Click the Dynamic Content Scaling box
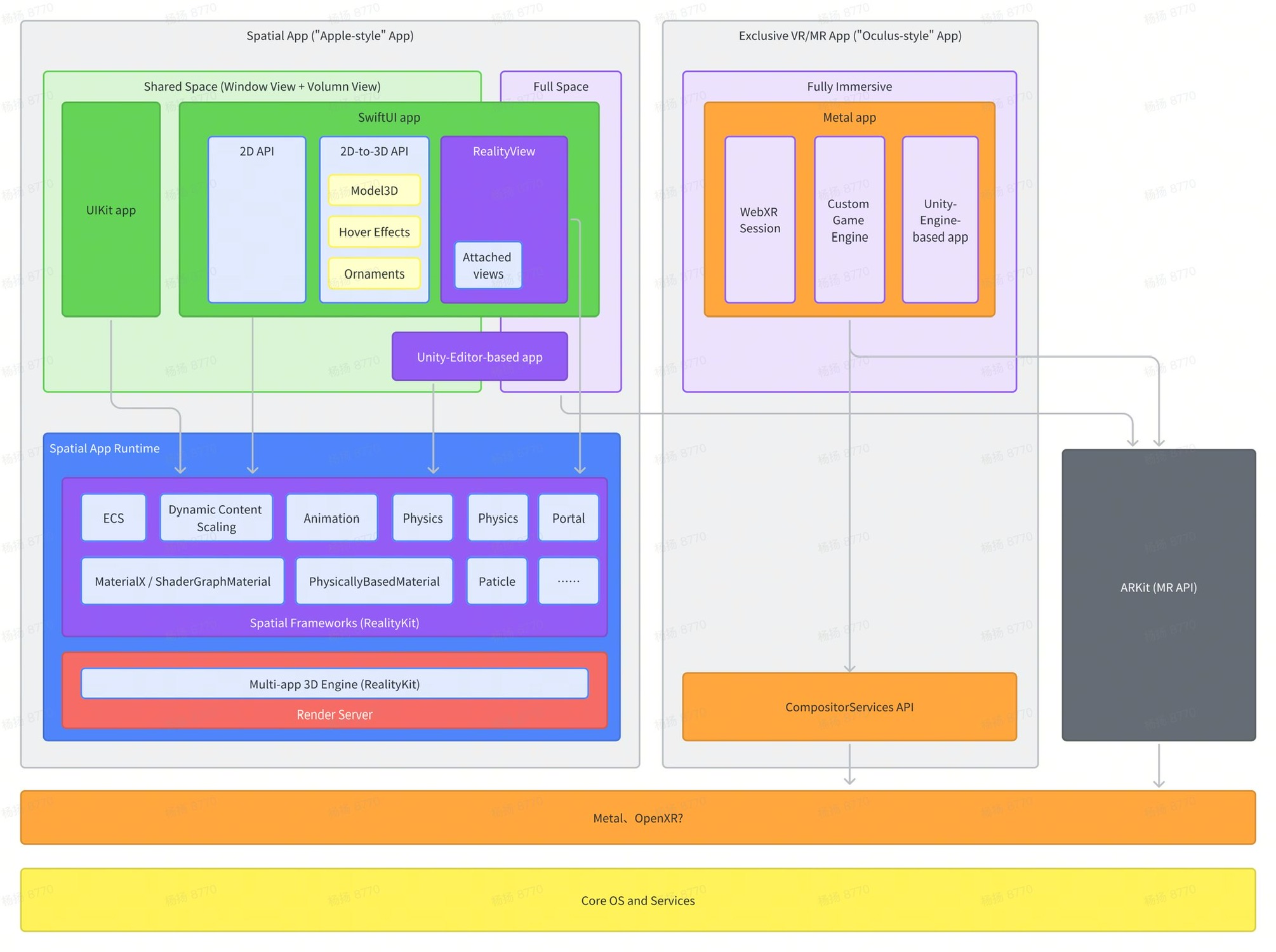This screenshot has height=952, width=1276. click(x=216, y=518)
